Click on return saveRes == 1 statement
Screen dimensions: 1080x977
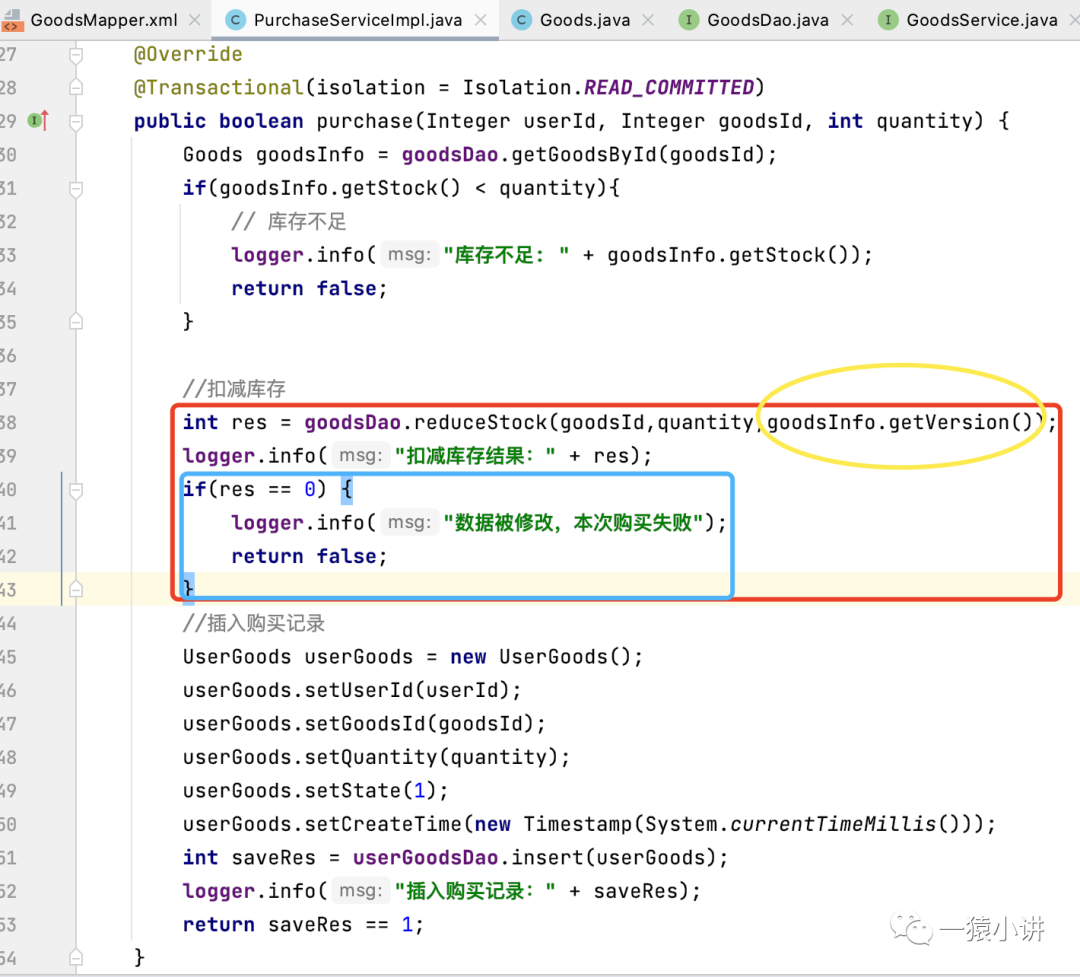point(303,925)
